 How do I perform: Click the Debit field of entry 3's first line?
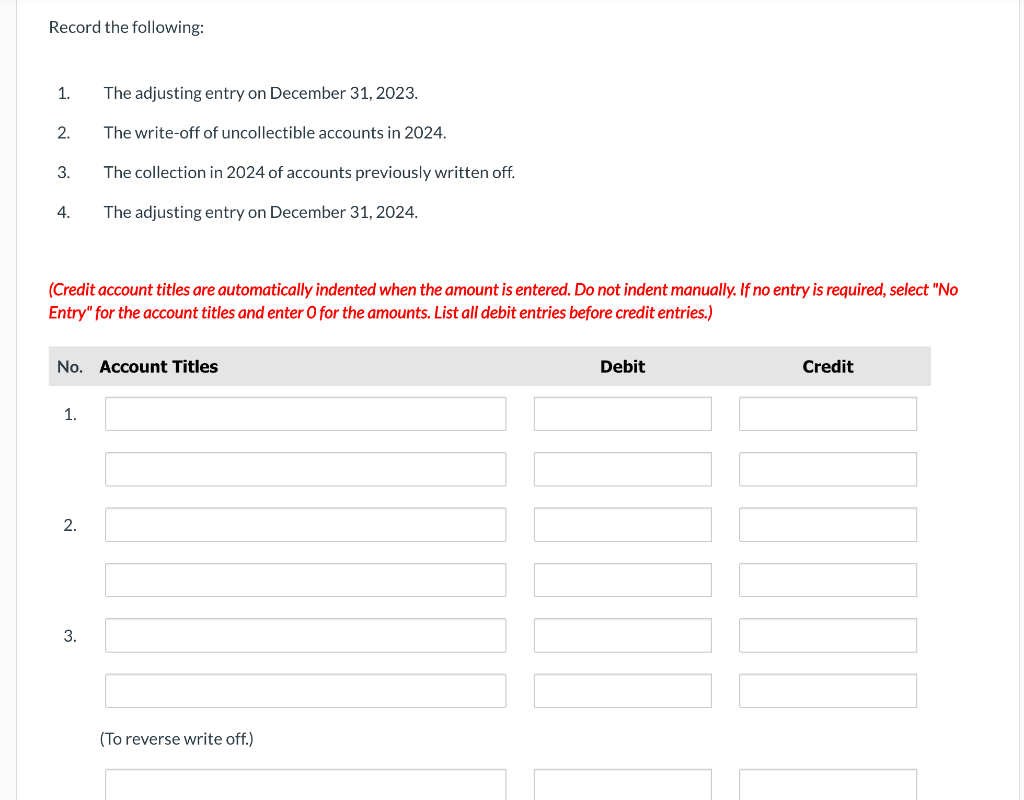pyautogui.click(x=622, y=634)
